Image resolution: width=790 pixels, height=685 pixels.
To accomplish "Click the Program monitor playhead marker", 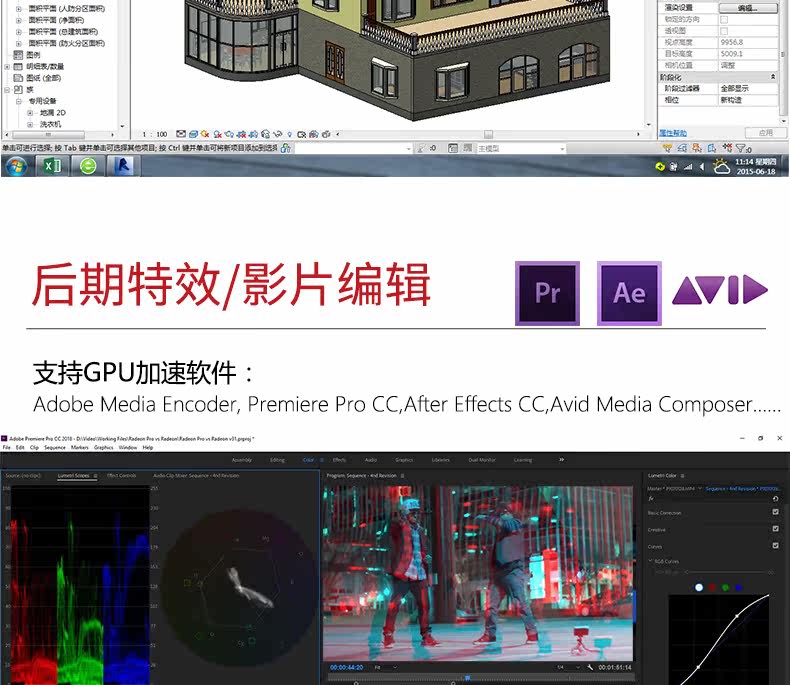I will coord(467,678).
